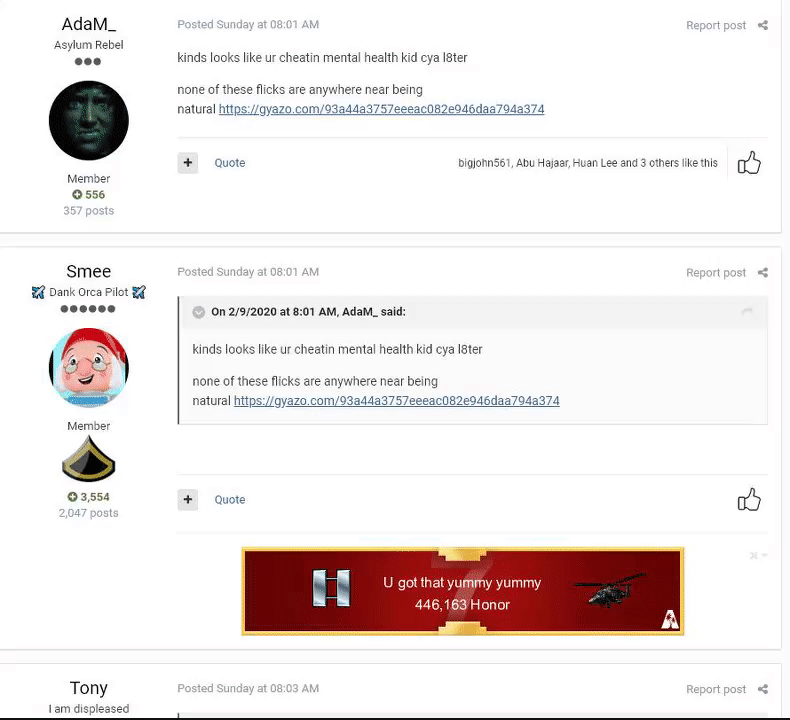Toggle multiquote plus on Smee's post

click(187, 499)
